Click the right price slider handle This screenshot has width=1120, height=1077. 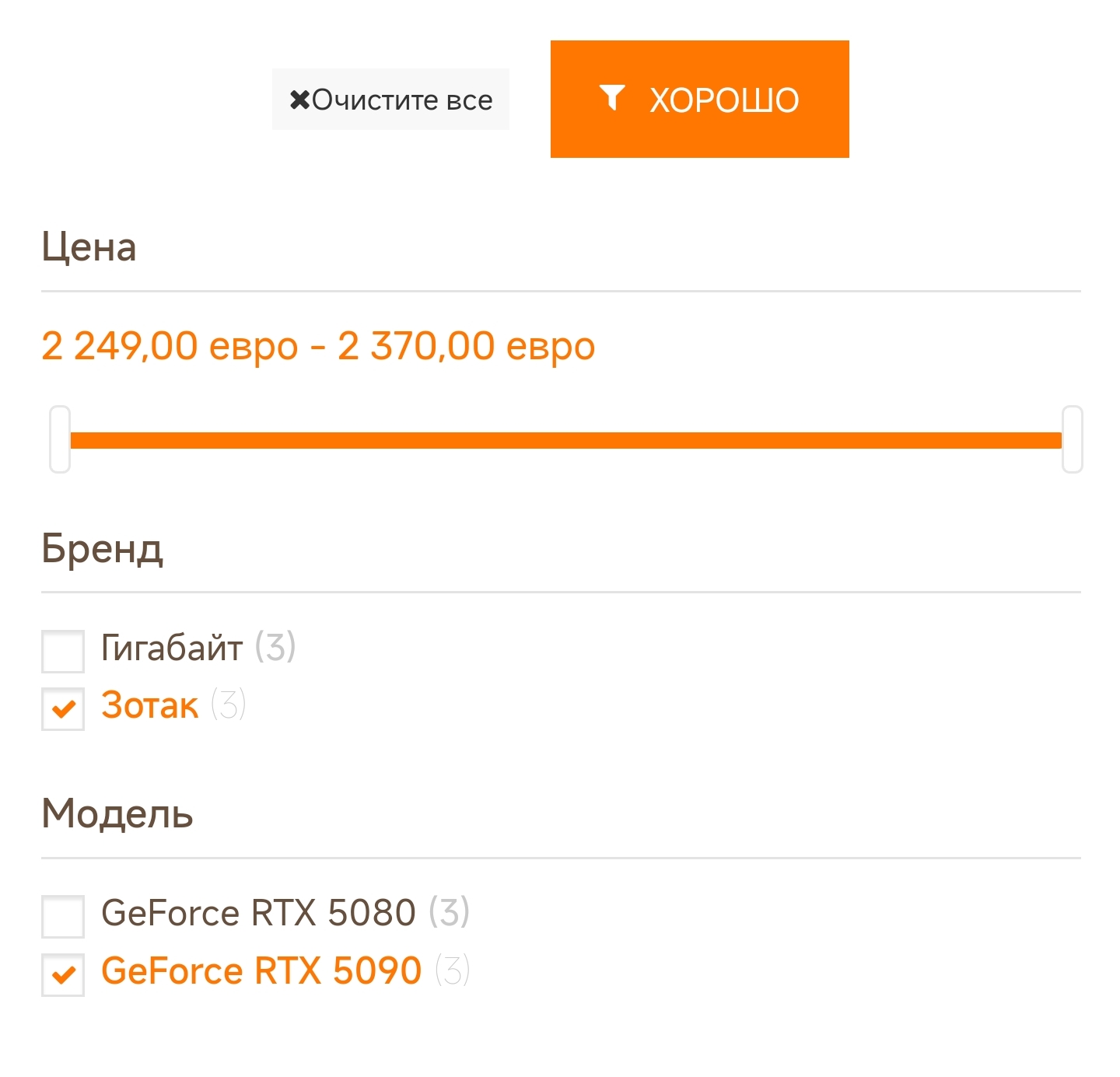click(1073, 439)
